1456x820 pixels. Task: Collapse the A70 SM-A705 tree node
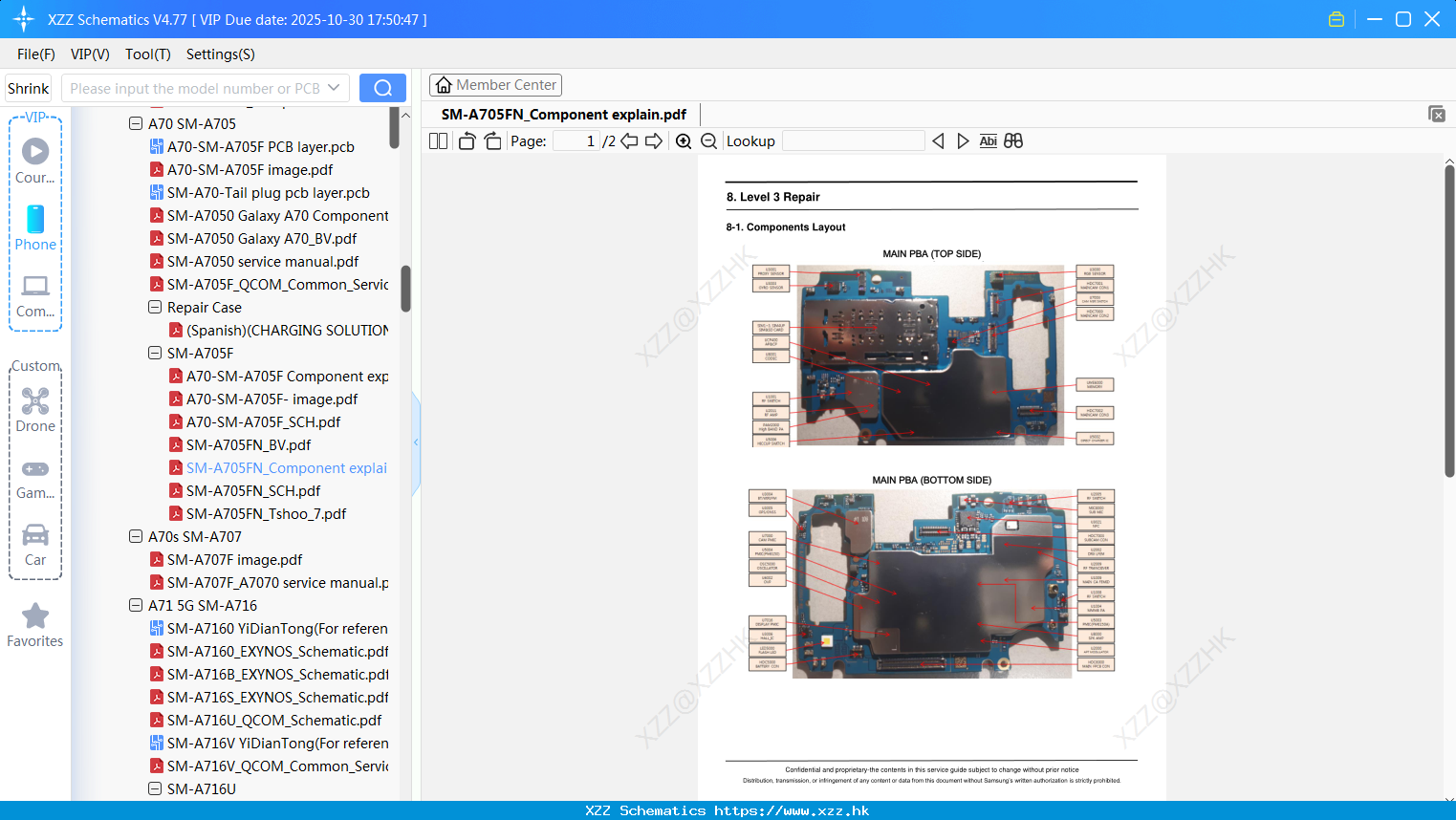coord(136,123)
